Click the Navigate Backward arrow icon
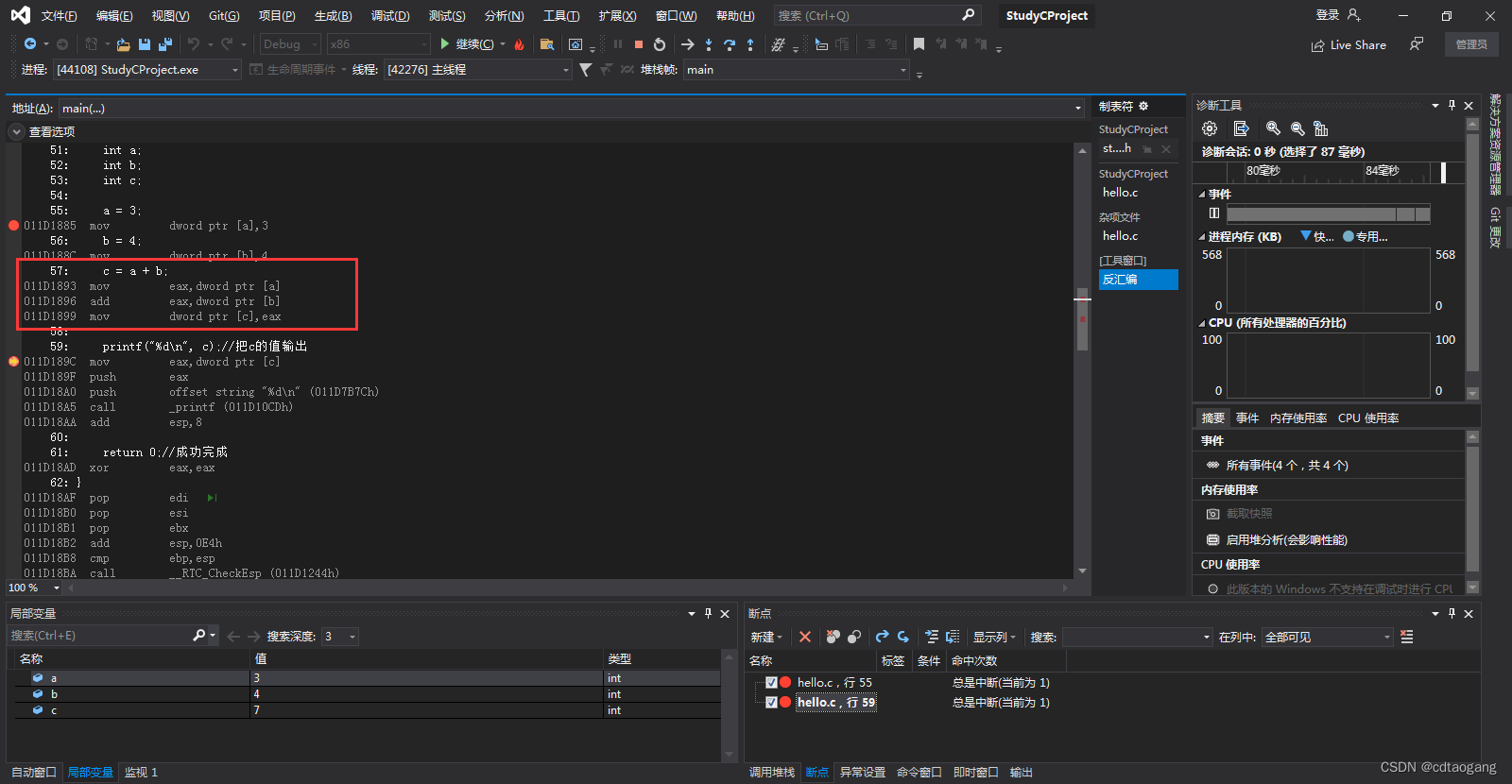The height and width of the screenshot is (784, 1512). pos(30,44)
